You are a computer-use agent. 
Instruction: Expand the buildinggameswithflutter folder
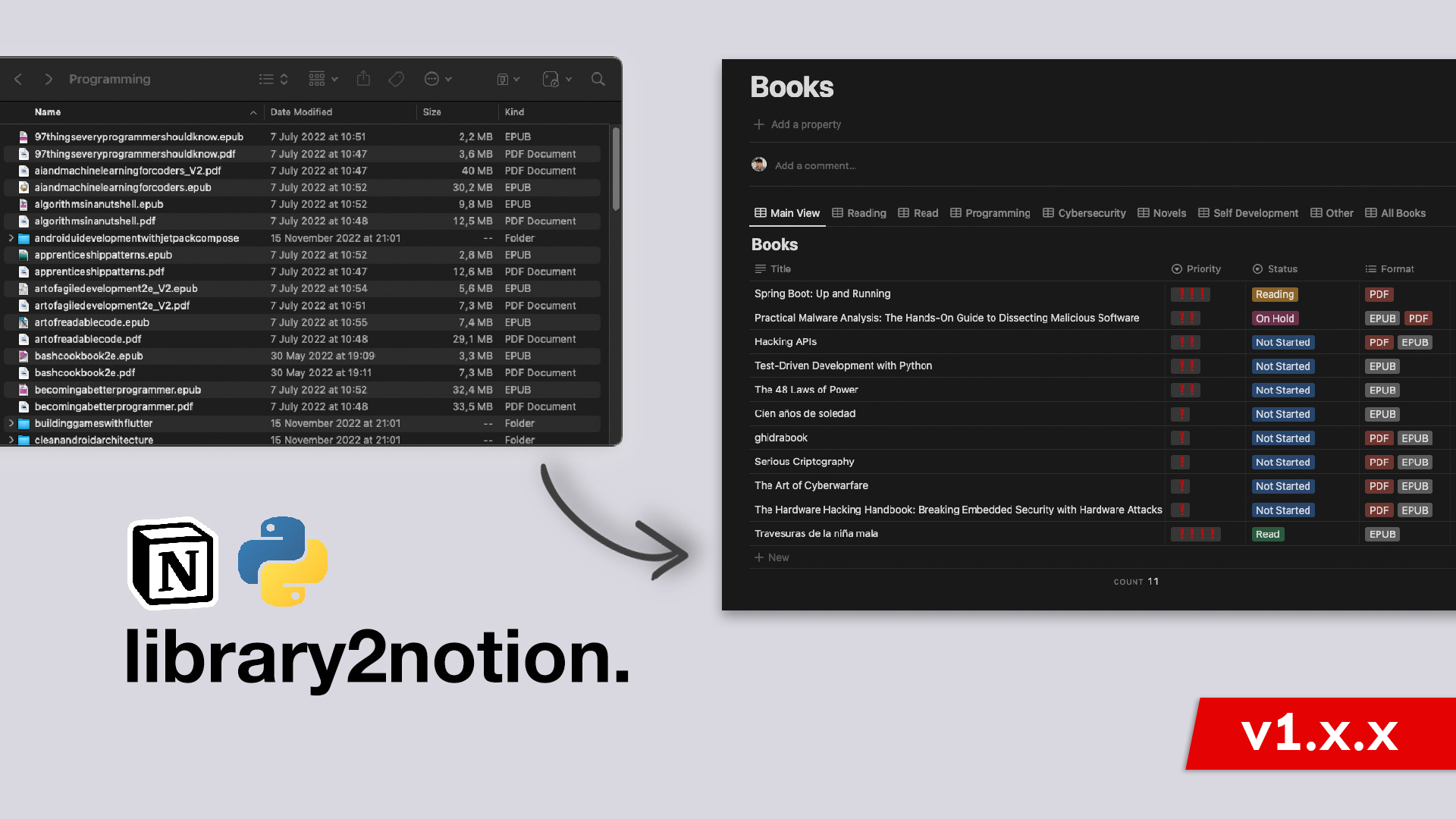tap(10, 423)
